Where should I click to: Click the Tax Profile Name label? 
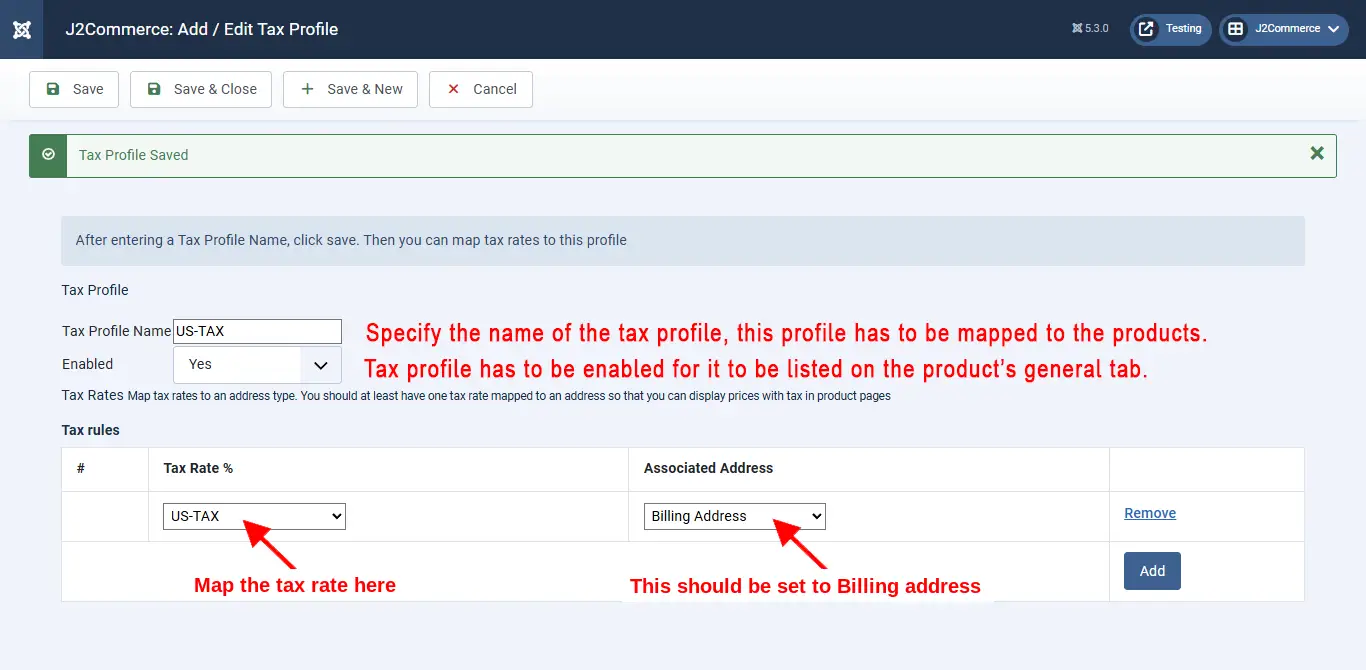pyautogui.click(x=116, y=331)
